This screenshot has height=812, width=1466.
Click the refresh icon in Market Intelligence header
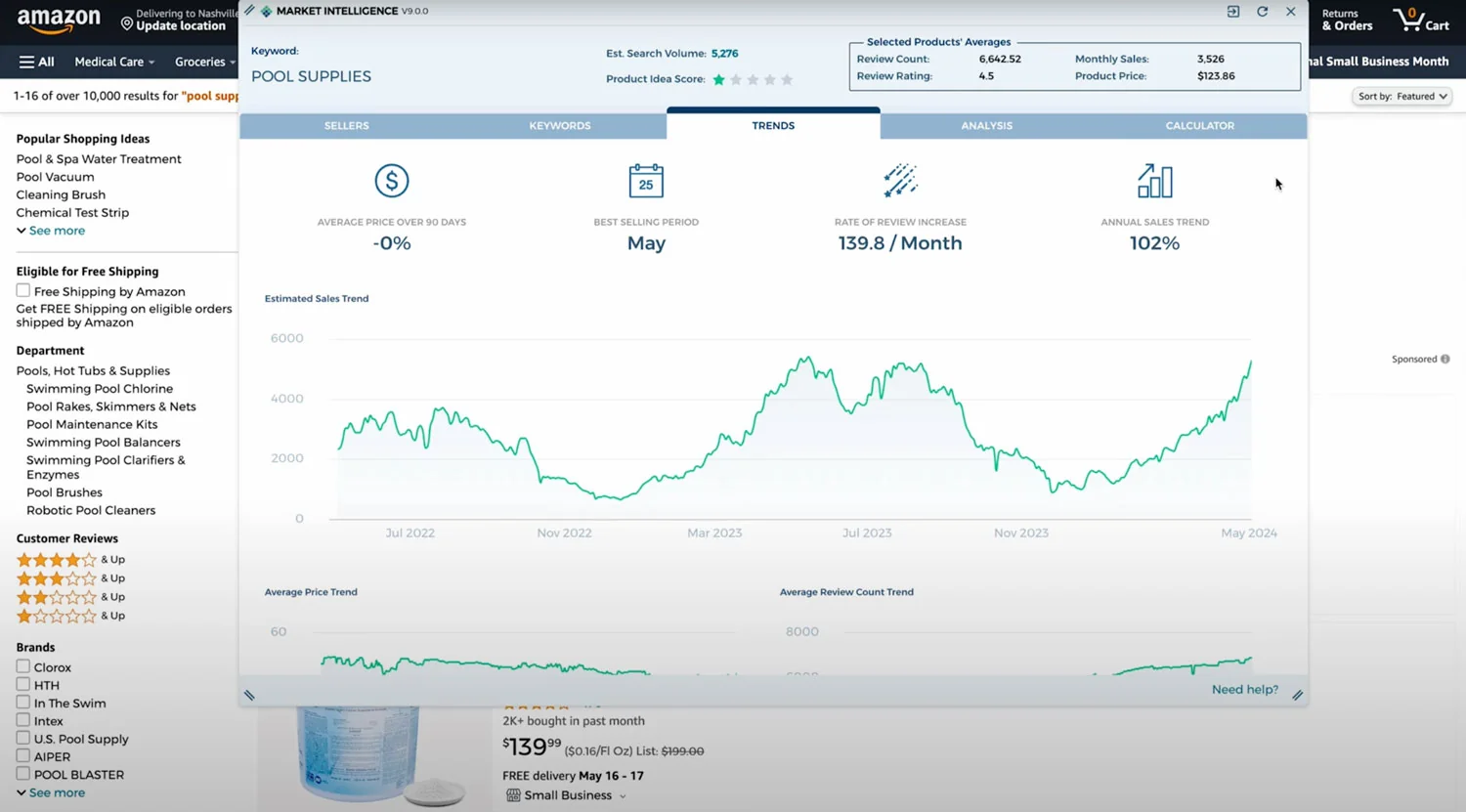click(1262, 12)
